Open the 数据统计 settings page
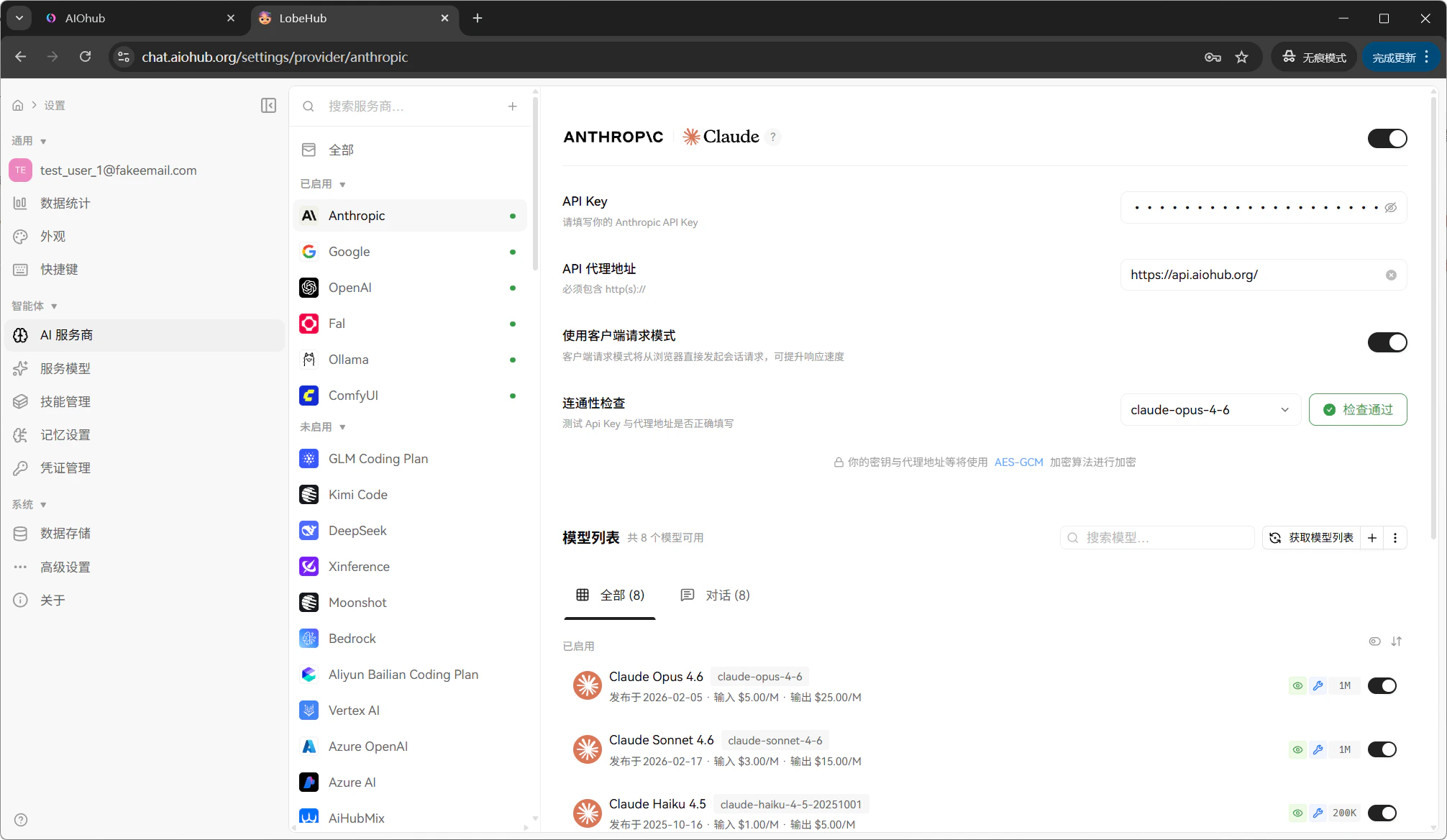 click(145, 204)
